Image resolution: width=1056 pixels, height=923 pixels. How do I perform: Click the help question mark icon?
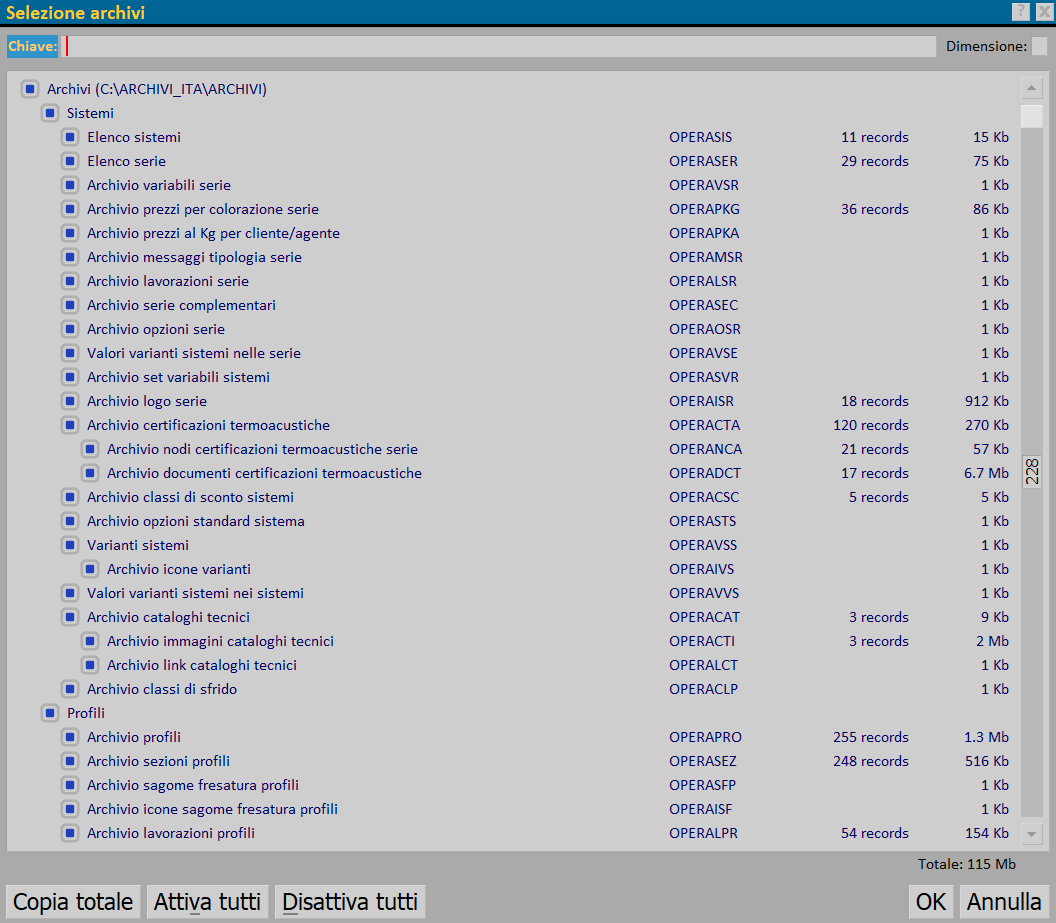tap(1020, 12)
